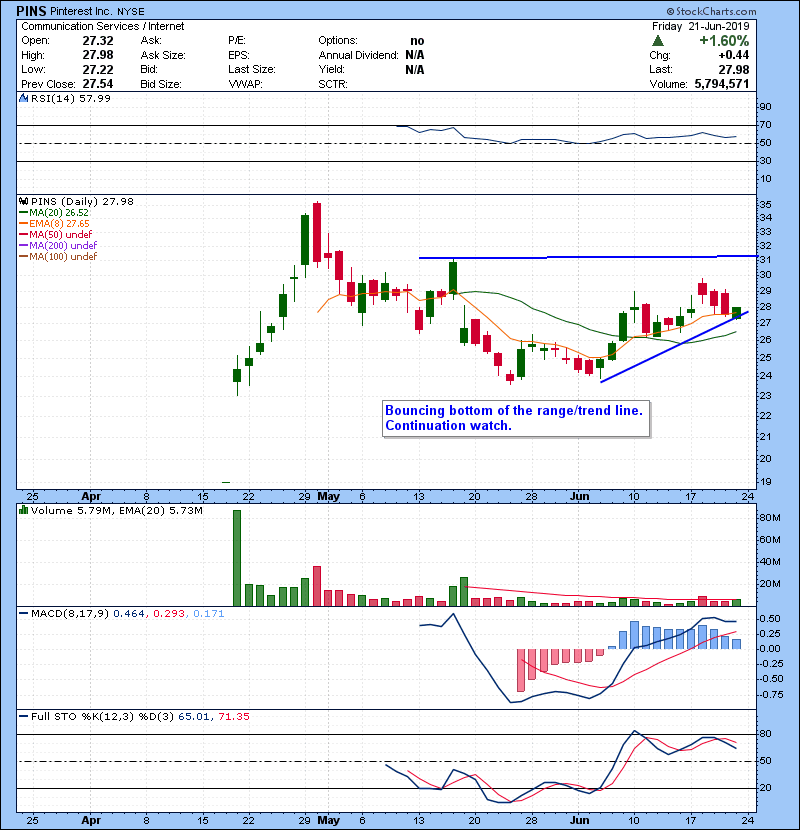The height and width of the screenshot is (830, 800).
Task: Click the date 'Friday 21-Jun-2019'
Action: pos(700,26)
